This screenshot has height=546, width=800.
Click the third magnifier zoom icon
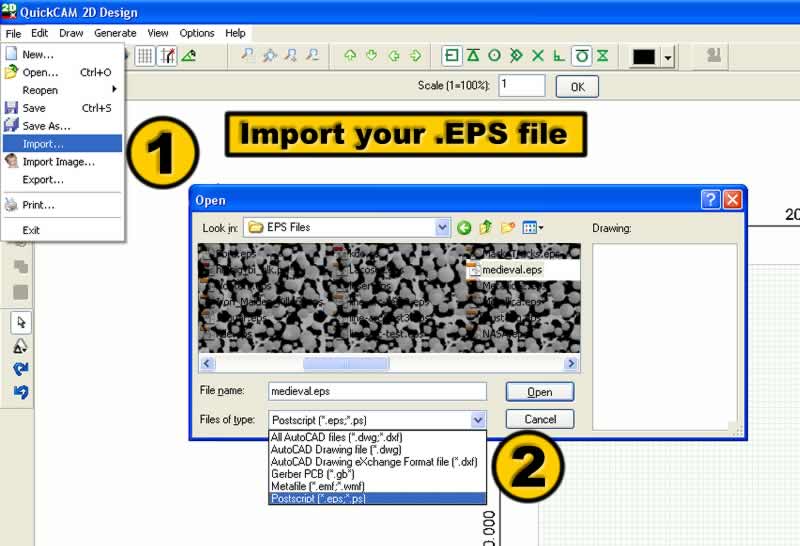291,55
